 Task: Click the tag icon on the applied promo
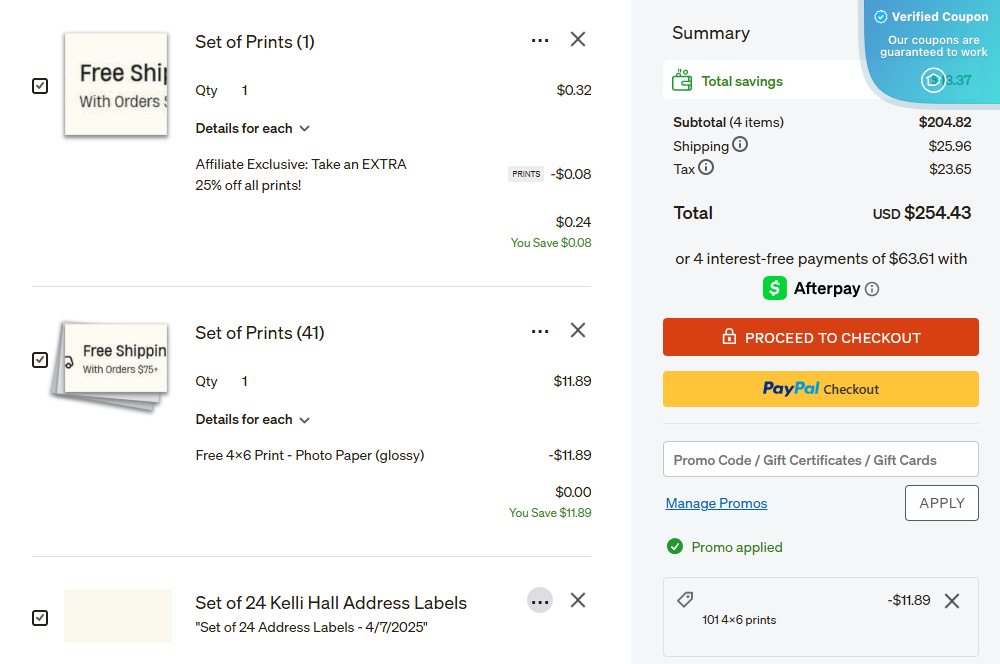[685, 600]
